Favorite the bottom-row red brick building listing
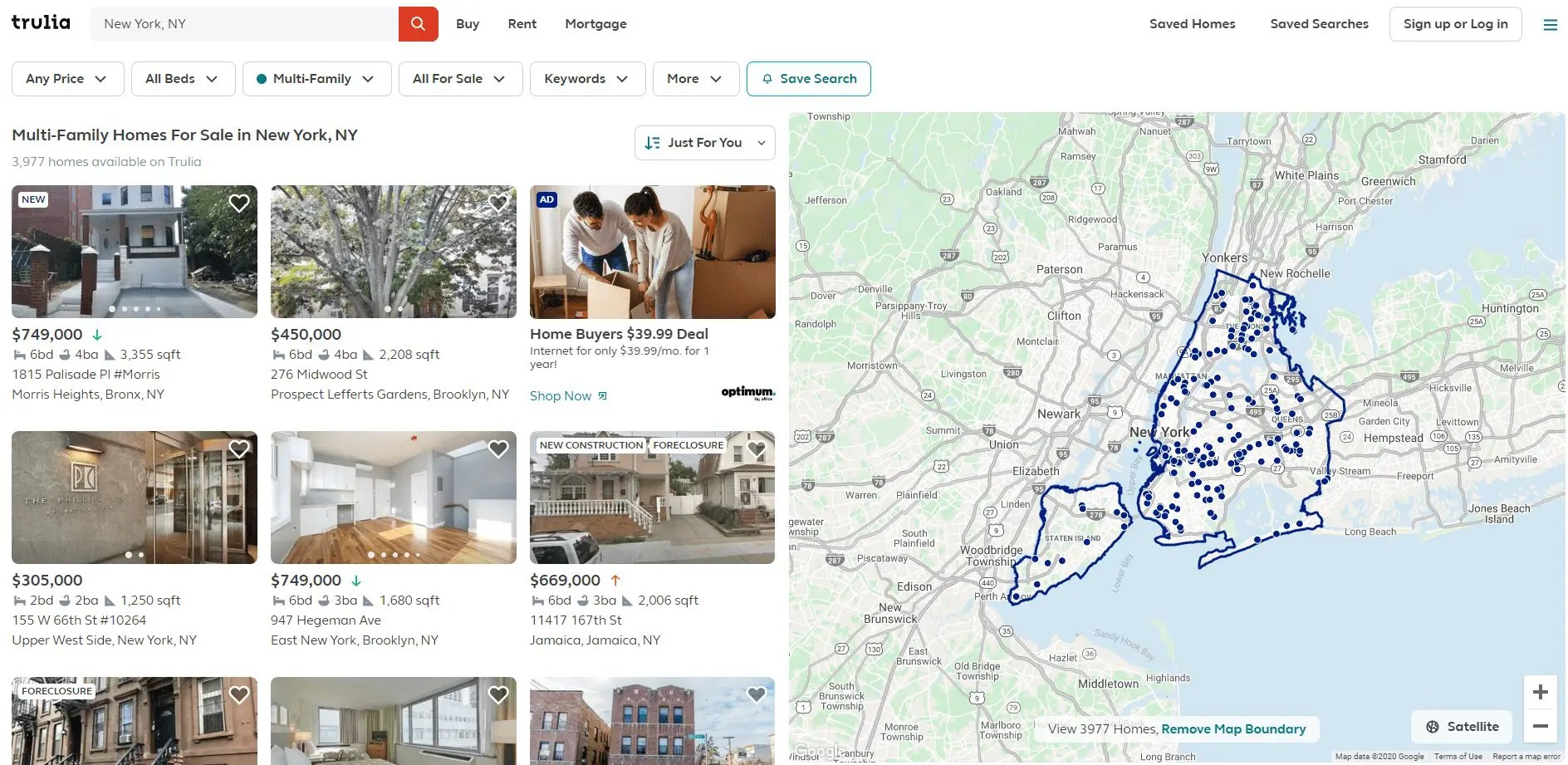 (757, 695)
